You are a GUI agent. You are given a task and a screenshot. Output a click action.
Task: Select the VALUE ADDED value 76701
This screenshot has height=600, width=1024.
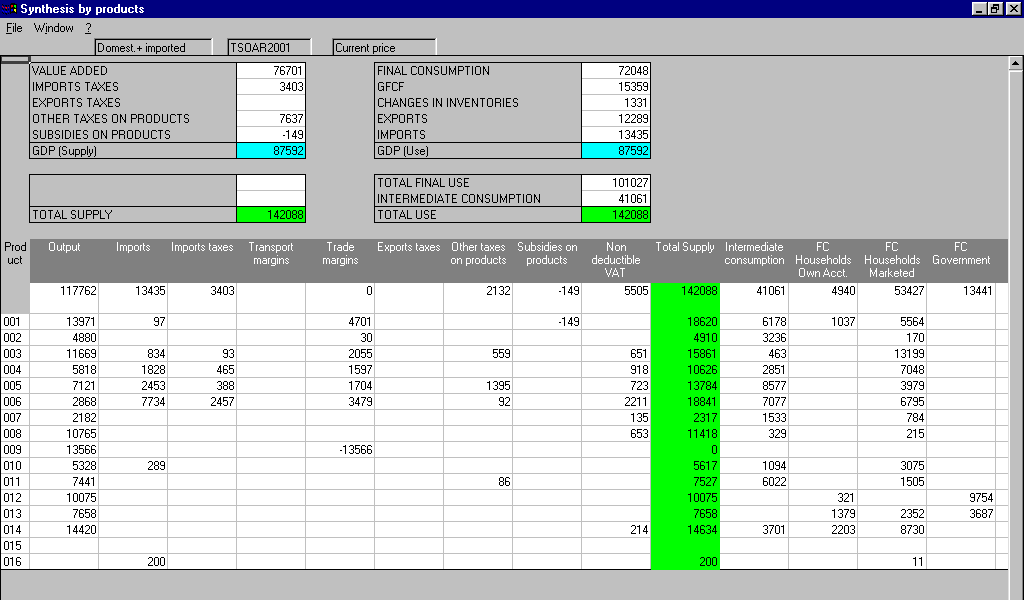(x=271, y=71)
